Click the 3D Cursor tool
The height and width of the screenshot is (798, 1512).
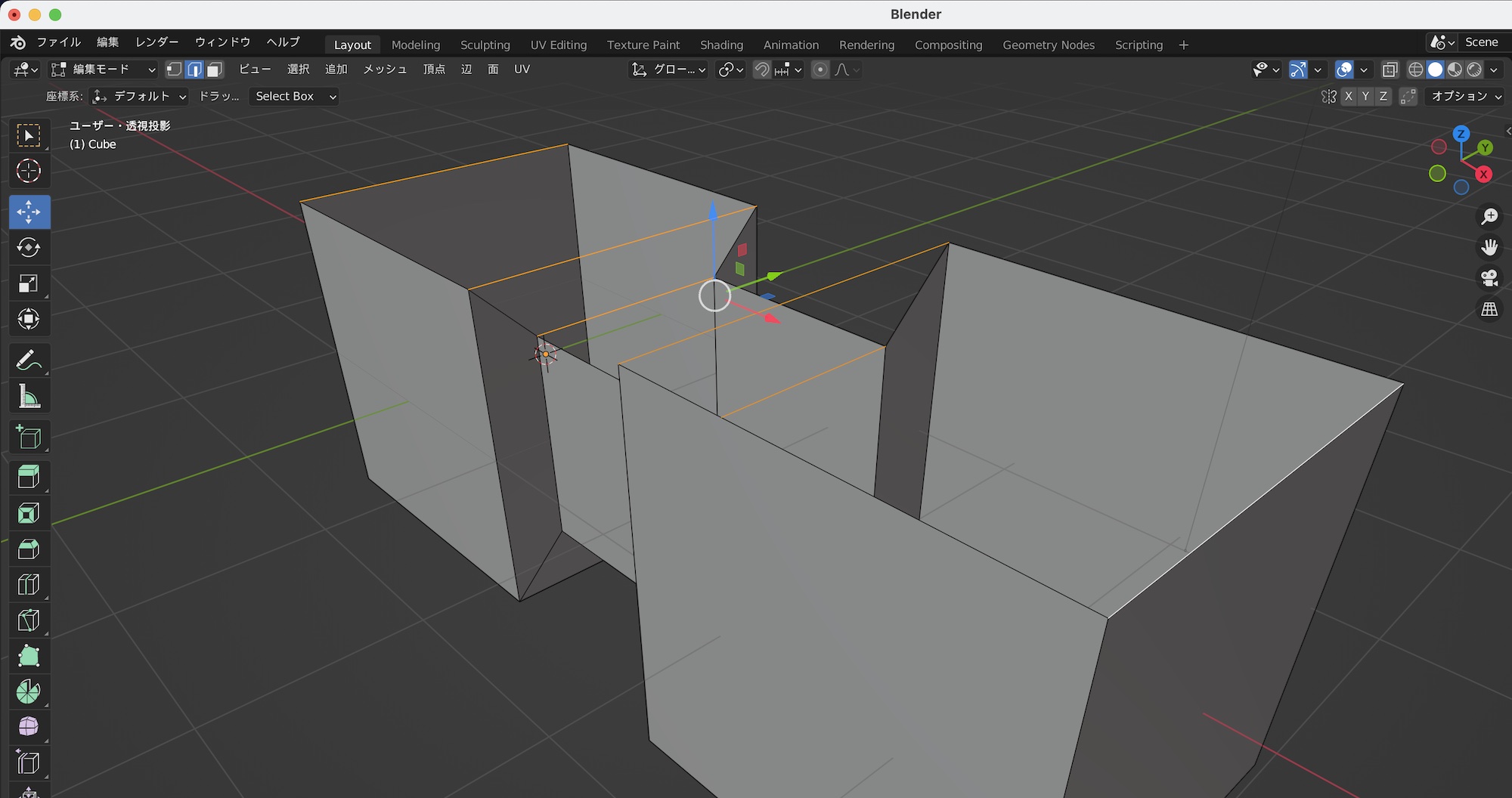(29, 172)
